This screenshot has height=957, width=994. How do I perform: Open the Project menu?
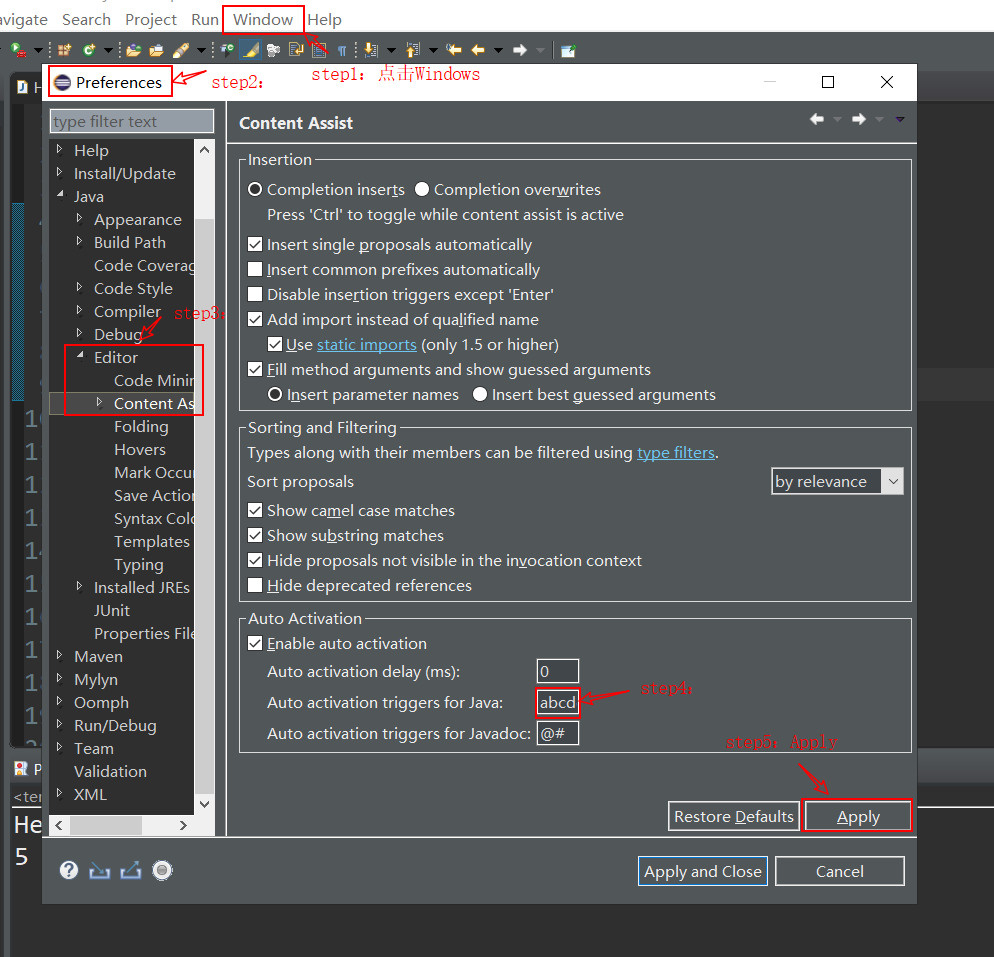pos(151,20)
